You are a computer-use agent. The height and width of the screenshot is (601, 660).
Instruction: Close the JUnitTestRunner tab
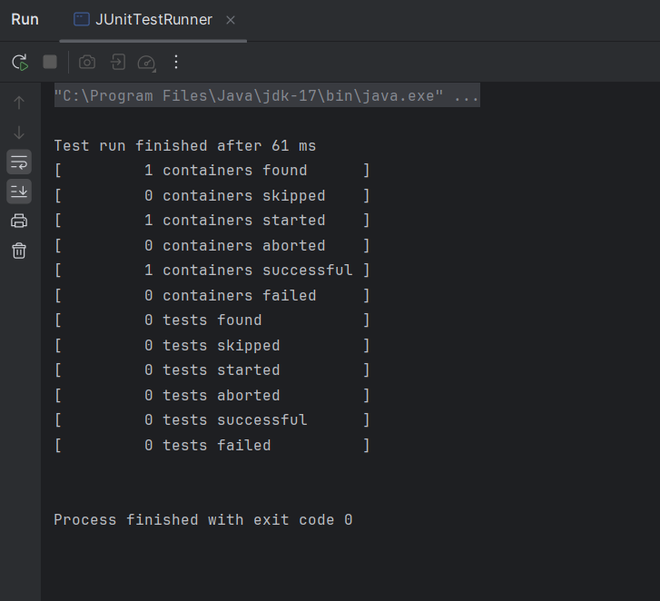(231, 20)
